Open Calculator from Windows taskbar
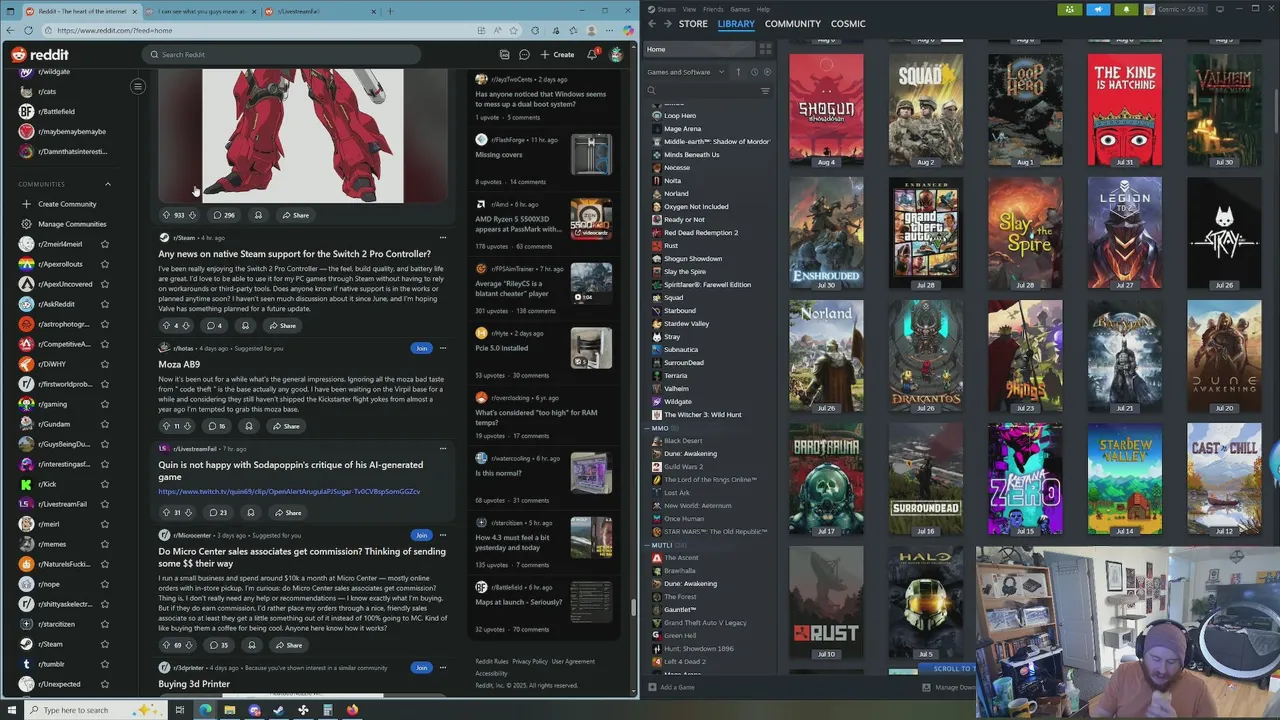The height and width of the screenshot is (720, 1280). coord(327,710)
